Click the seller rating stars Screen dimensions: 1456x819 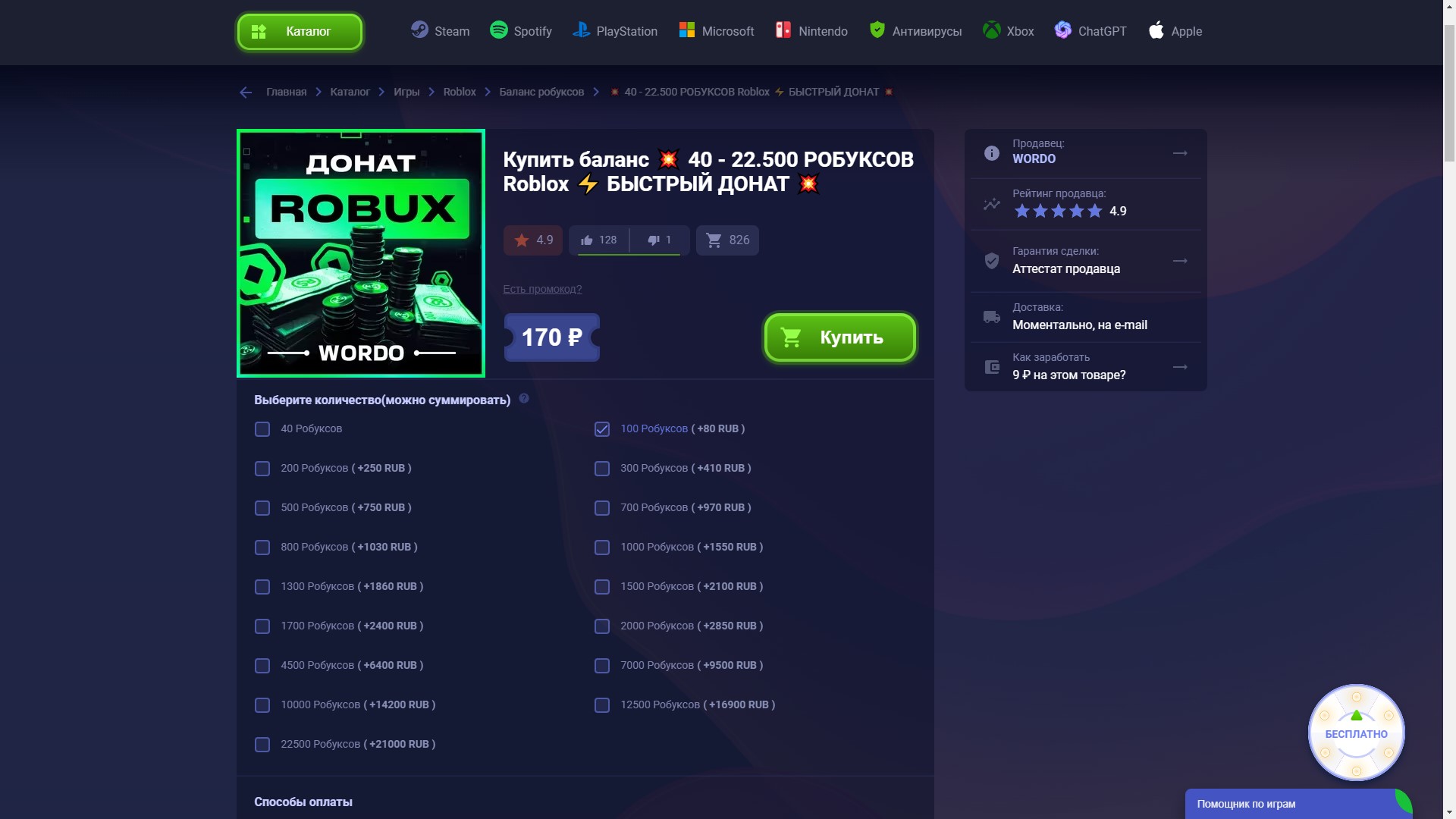click(x=1058, y=211)
